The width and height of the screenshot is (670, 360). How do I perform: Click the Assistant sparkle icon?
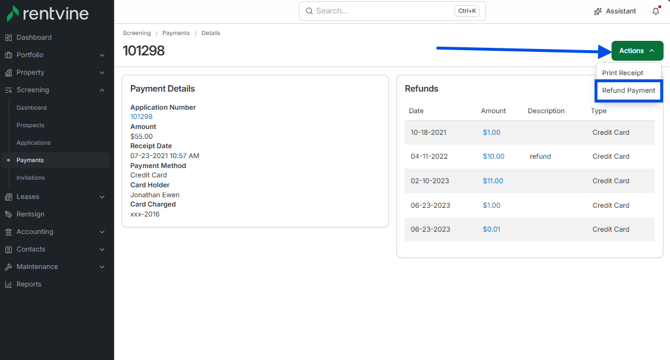(x=597, y=11)
